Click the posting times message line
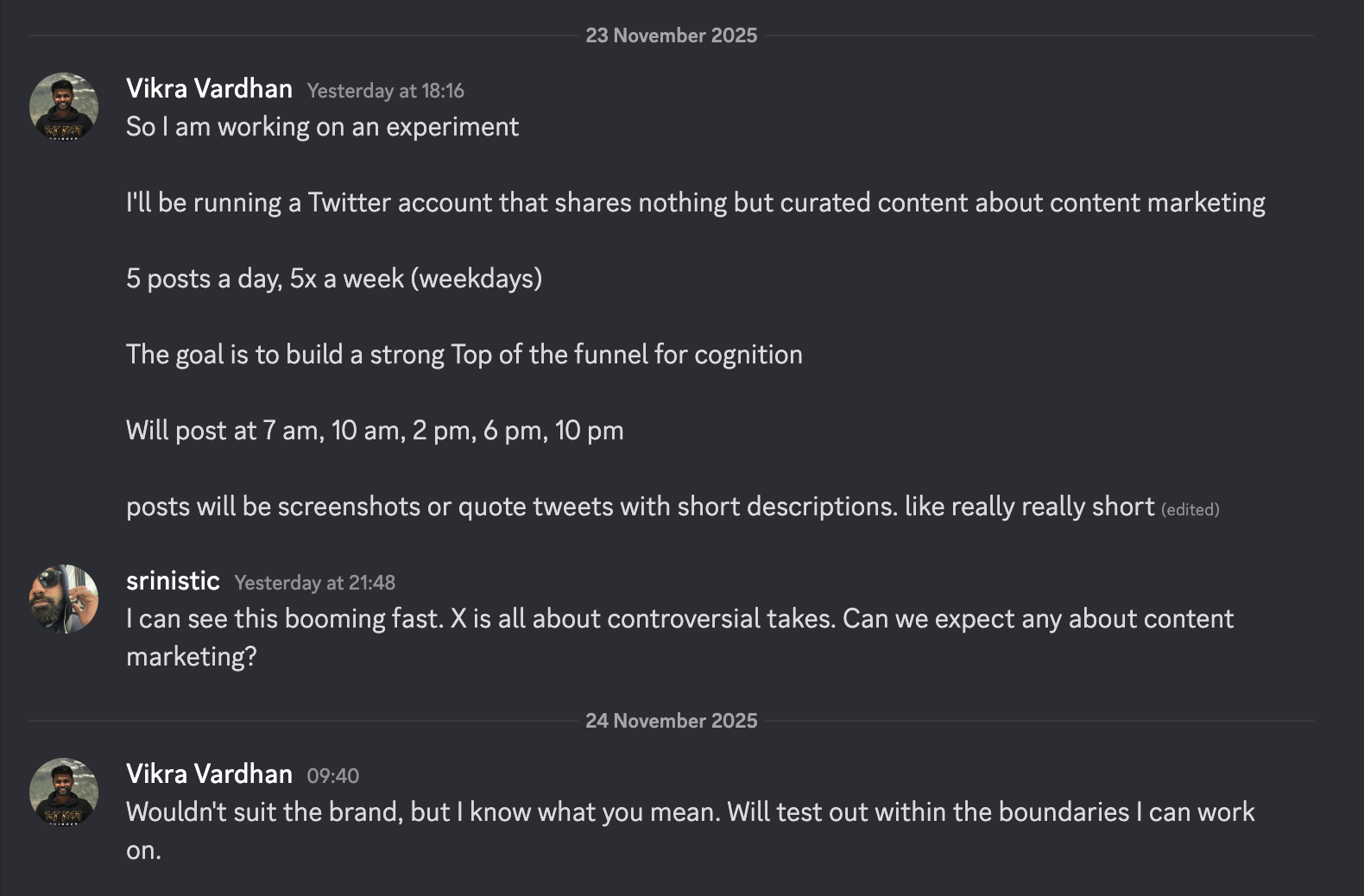Screen dimensions: 1364x896 tap(375, 430)
